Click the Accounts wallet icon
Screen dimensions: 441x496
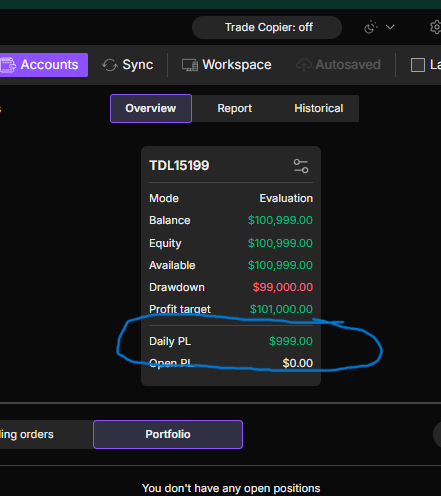point(8,65)
